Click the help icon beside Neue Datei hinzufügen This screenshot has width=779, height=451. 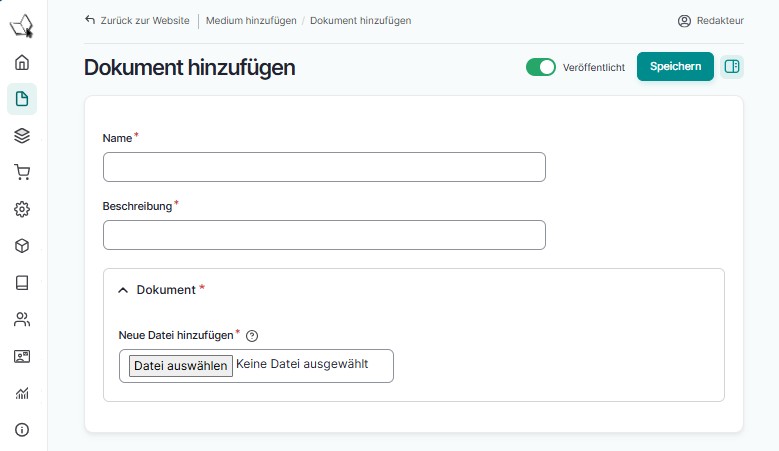pyautogui.click(x=252, y=336)
